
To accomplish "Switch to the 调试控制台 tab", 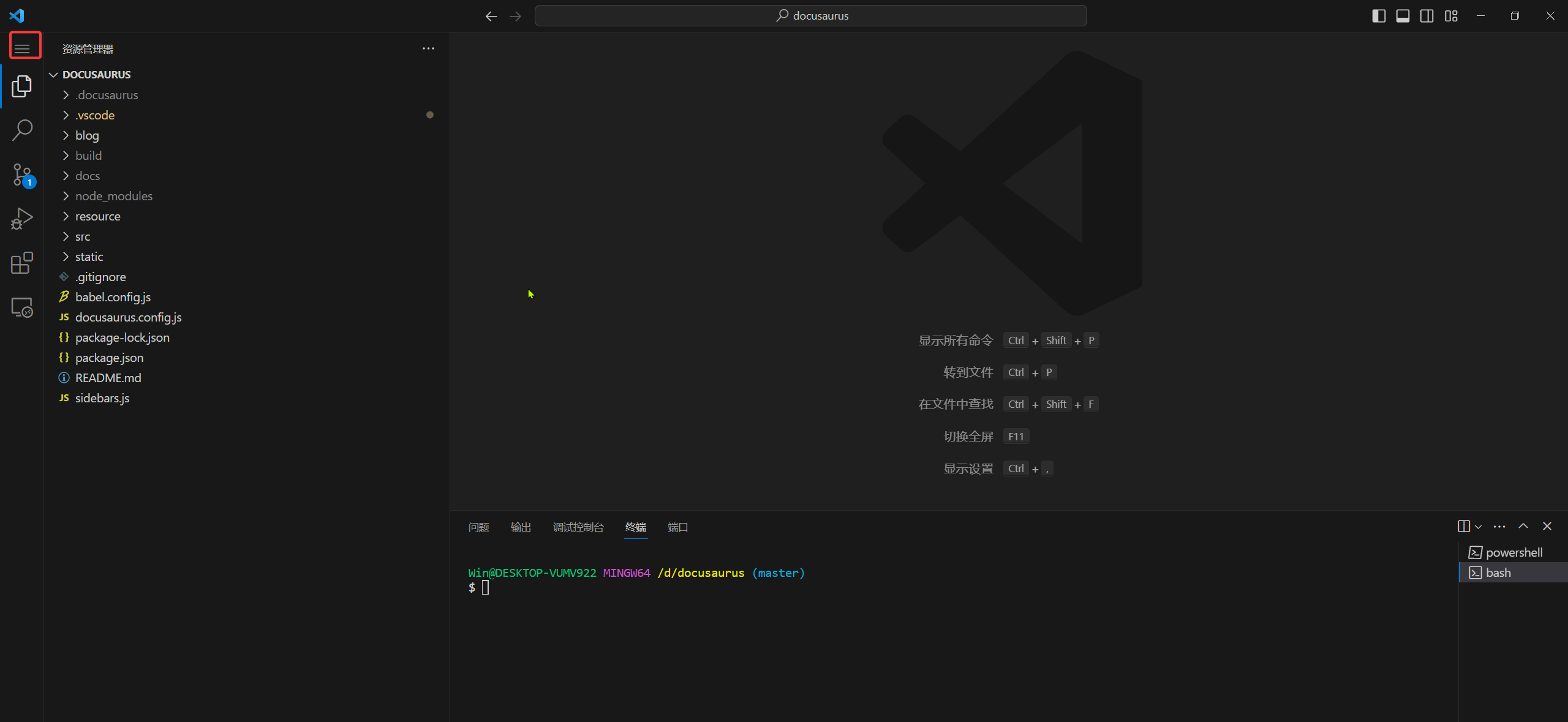I will pyautogui.click(x=578, y=527).
